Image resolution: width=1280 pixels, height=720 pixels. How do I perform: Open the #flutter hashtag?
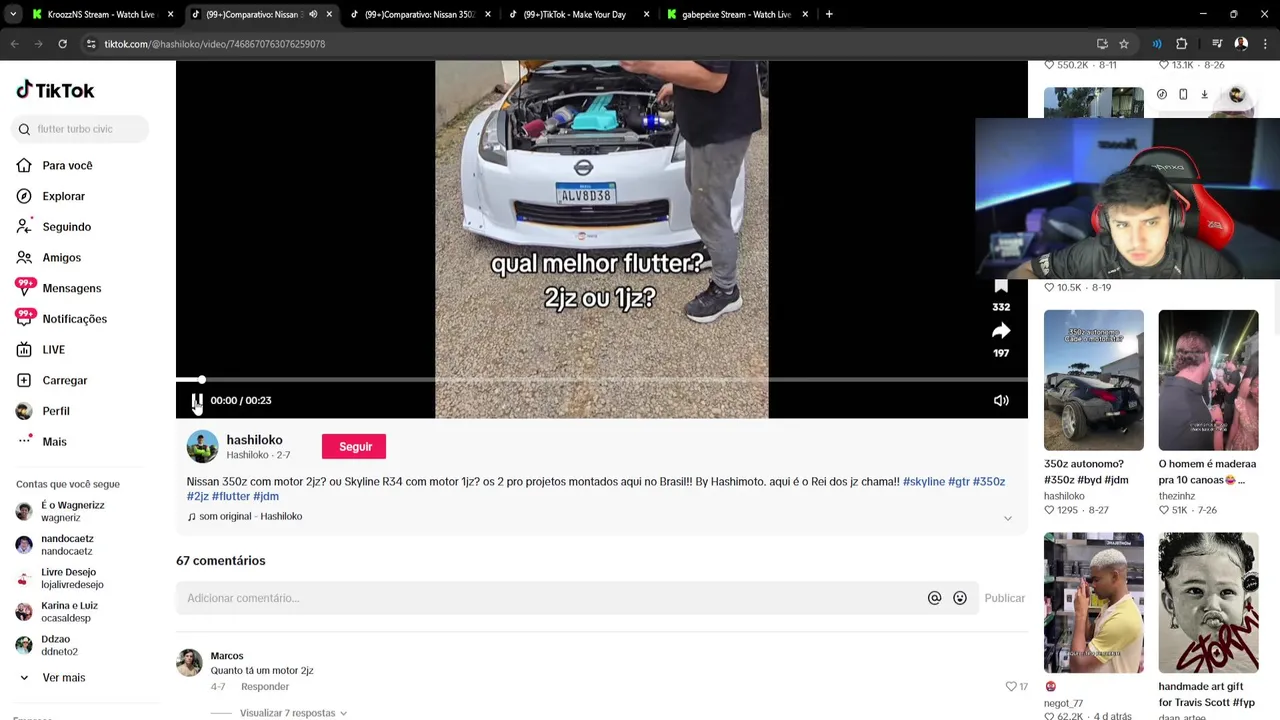[230, 496]
